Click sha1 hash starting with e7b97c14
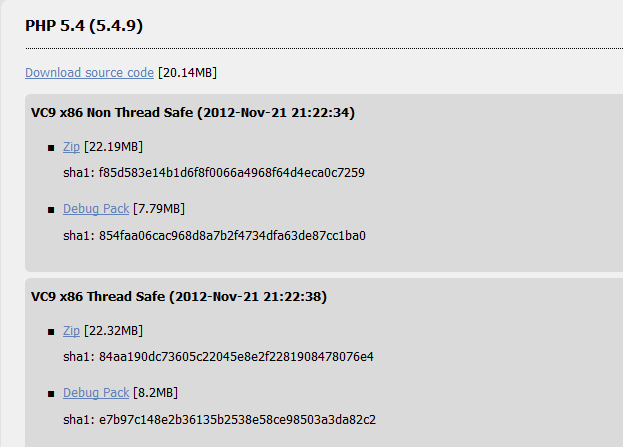623x447 pixels. click(237, 420)
